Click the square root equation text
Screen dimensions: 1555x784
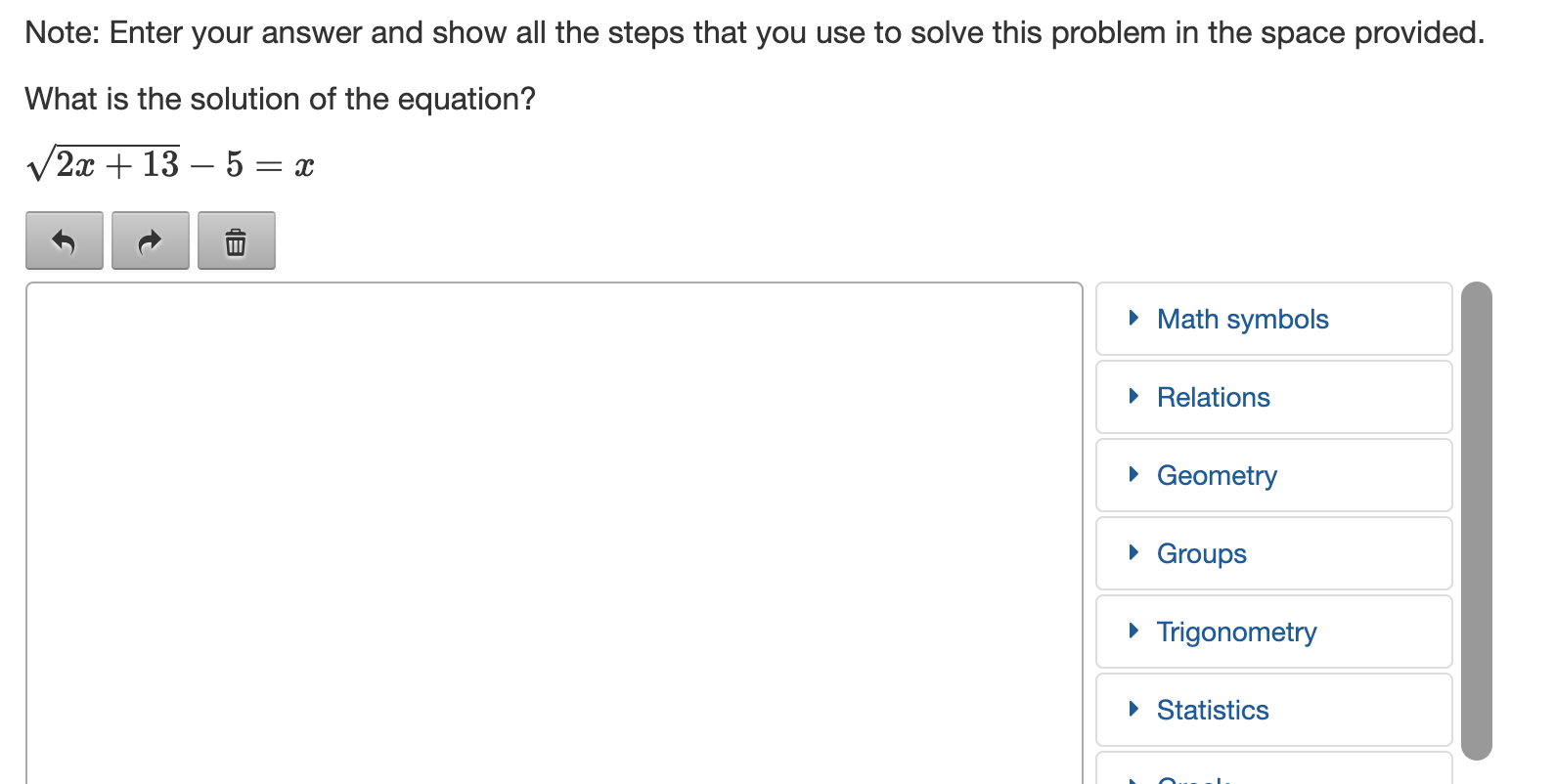tap(170, 164)
